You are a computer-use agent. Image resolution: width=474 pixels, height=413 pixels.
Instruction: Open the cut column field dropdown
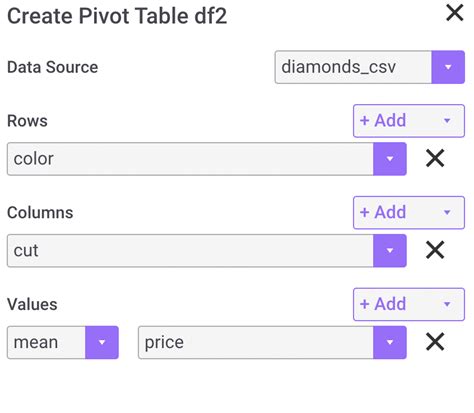(207, 251)
